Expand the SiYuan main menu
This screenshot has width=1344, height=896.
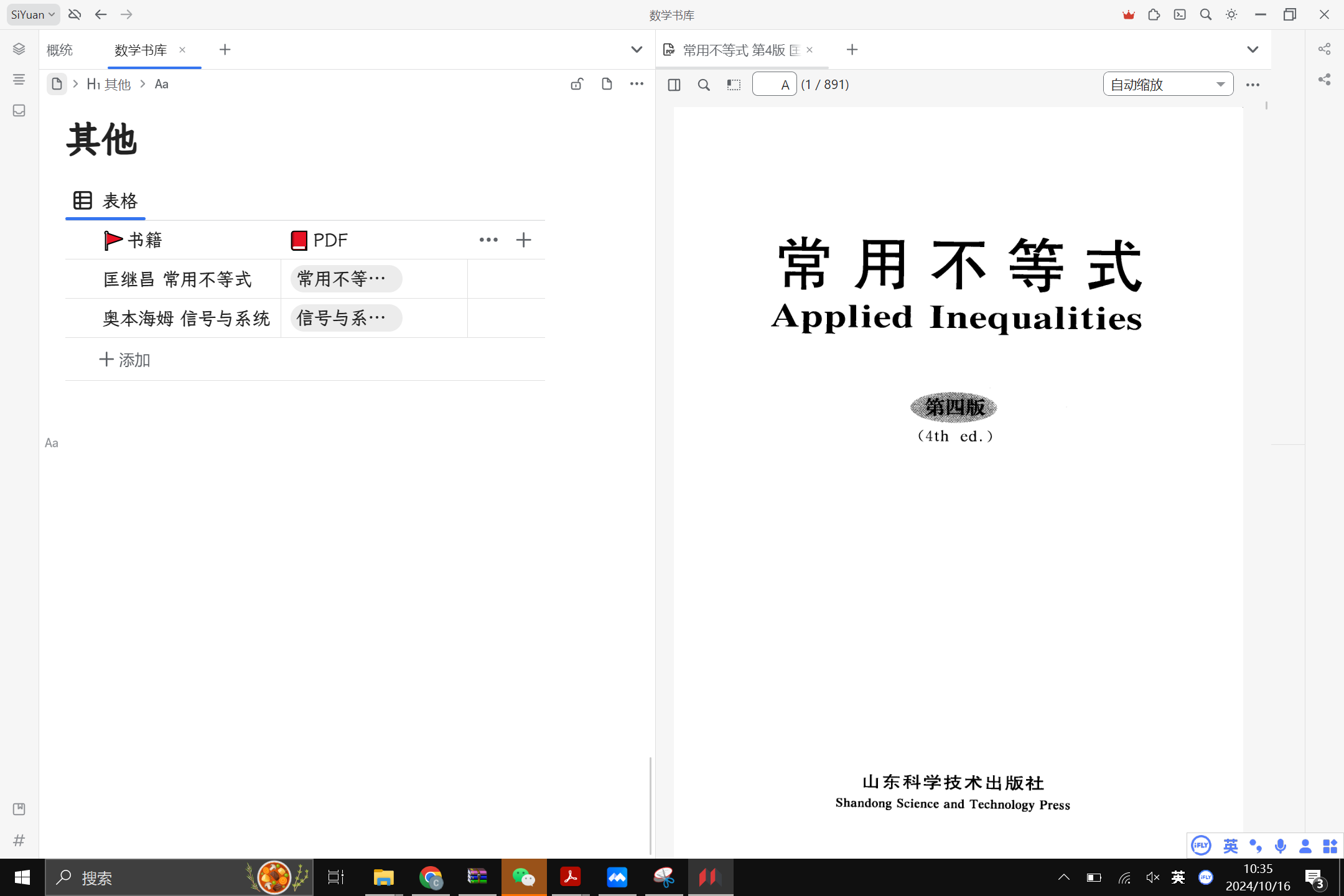click(33, 14)
